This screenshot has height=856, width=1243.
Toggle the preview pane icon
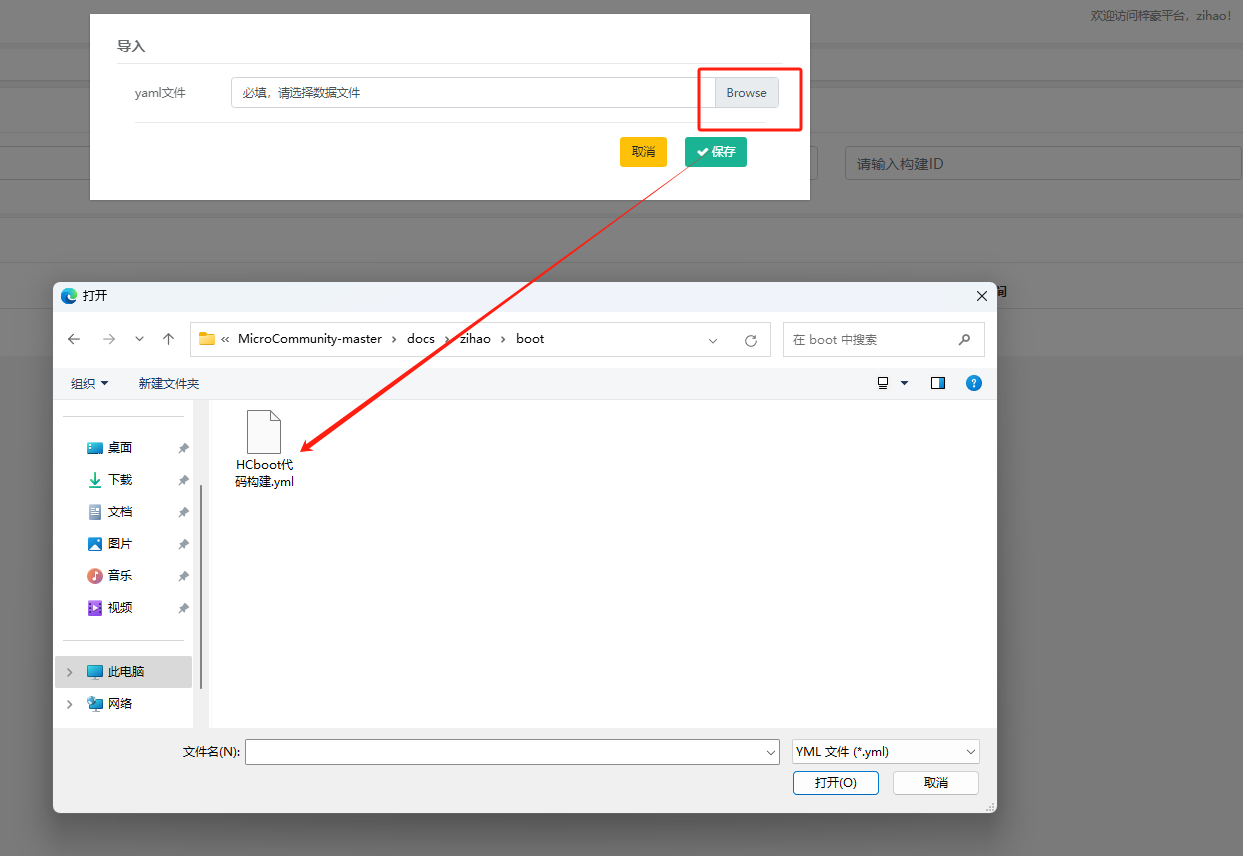938,383
